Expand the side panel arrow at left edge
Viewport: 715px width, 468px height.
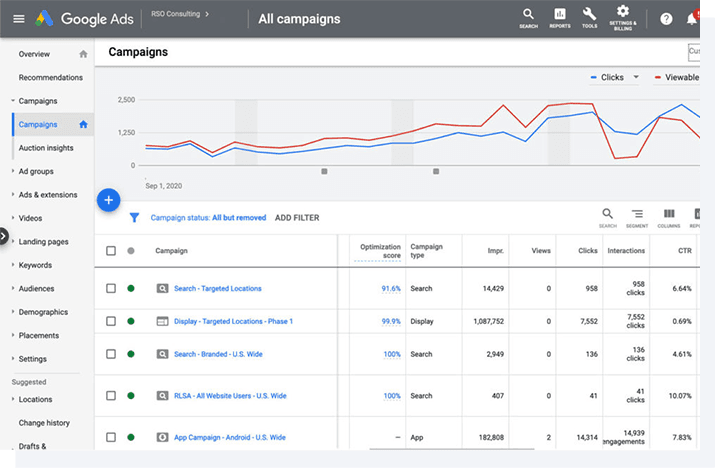[x=3, y=236]
